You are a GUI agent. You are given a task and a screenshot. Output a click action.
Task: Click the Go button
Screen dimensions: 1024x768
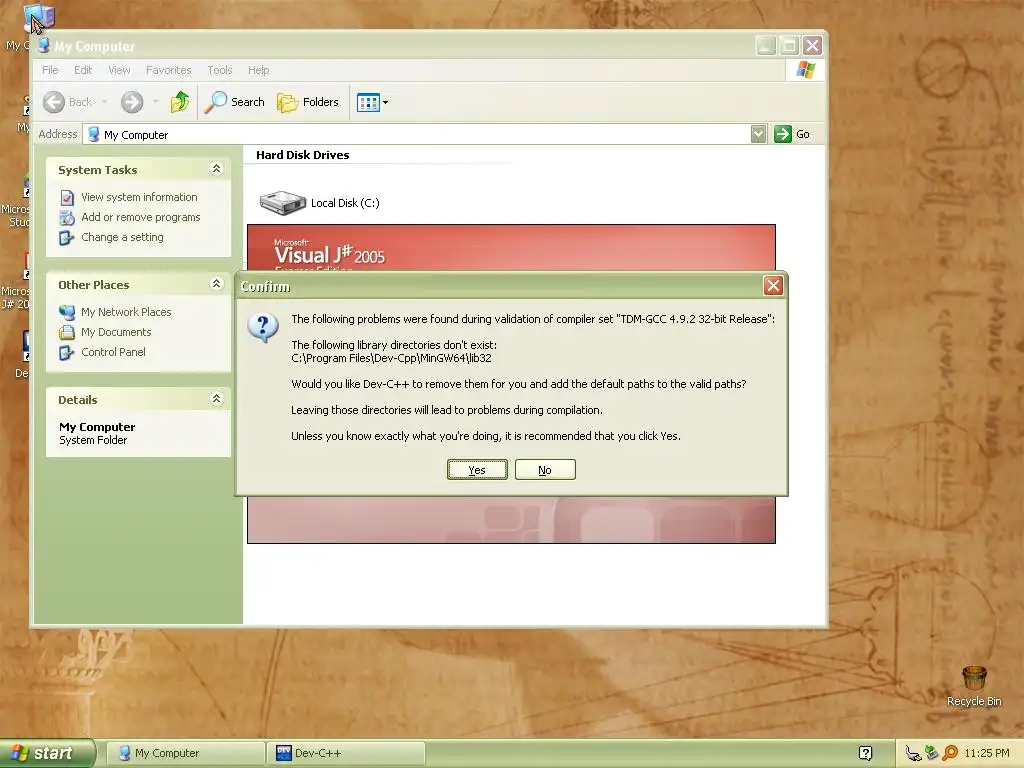click(x=792, y=135)
